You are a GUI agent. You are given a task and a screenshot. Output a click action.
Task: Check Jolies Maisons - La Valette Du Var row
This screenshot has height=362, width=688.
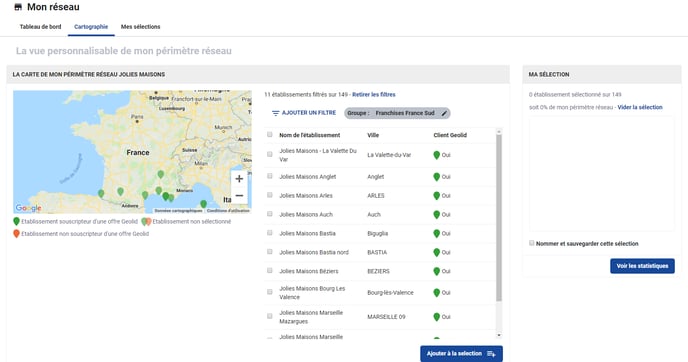click(x=269, y=154)
